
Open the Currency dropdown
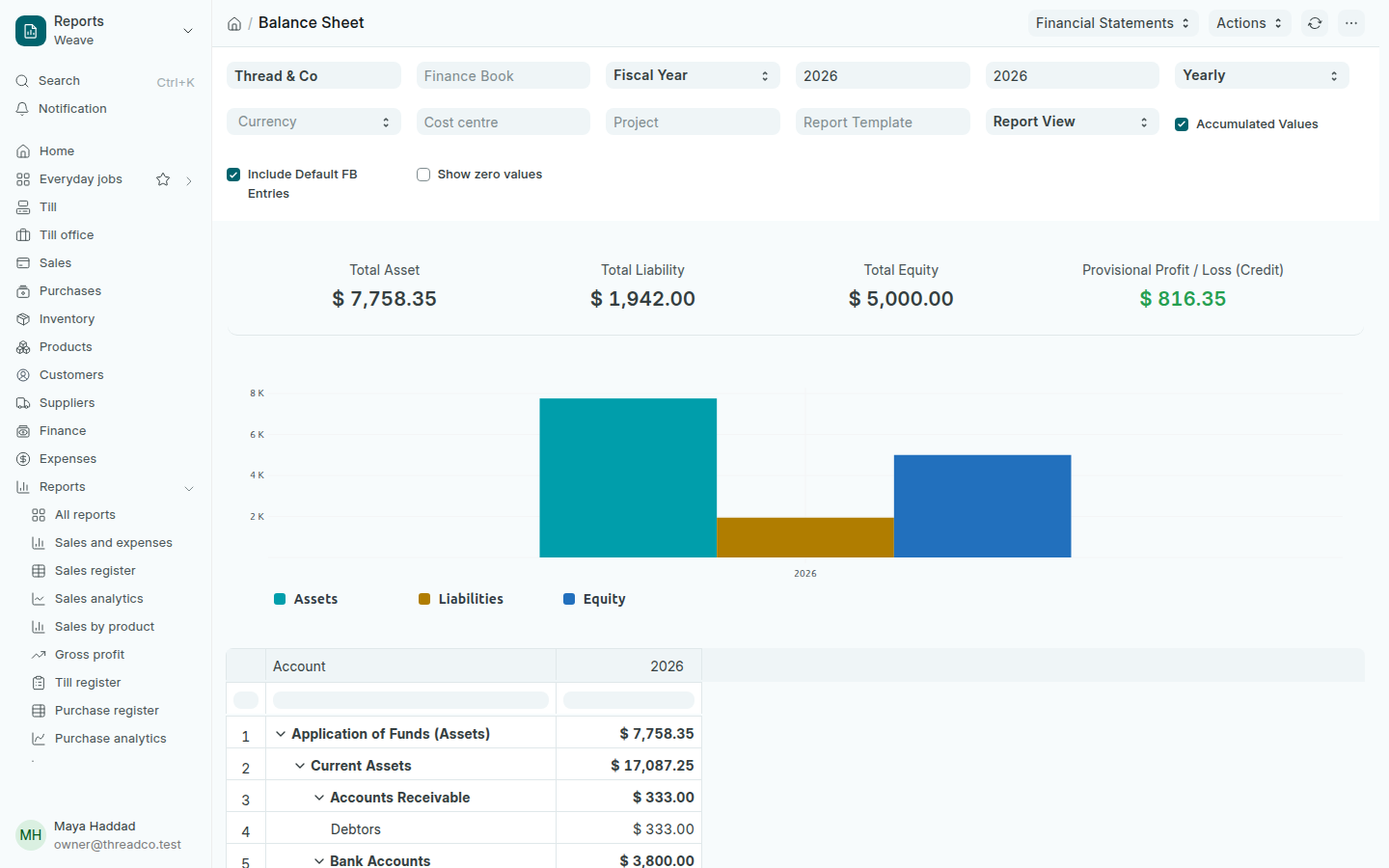point(313,122)
